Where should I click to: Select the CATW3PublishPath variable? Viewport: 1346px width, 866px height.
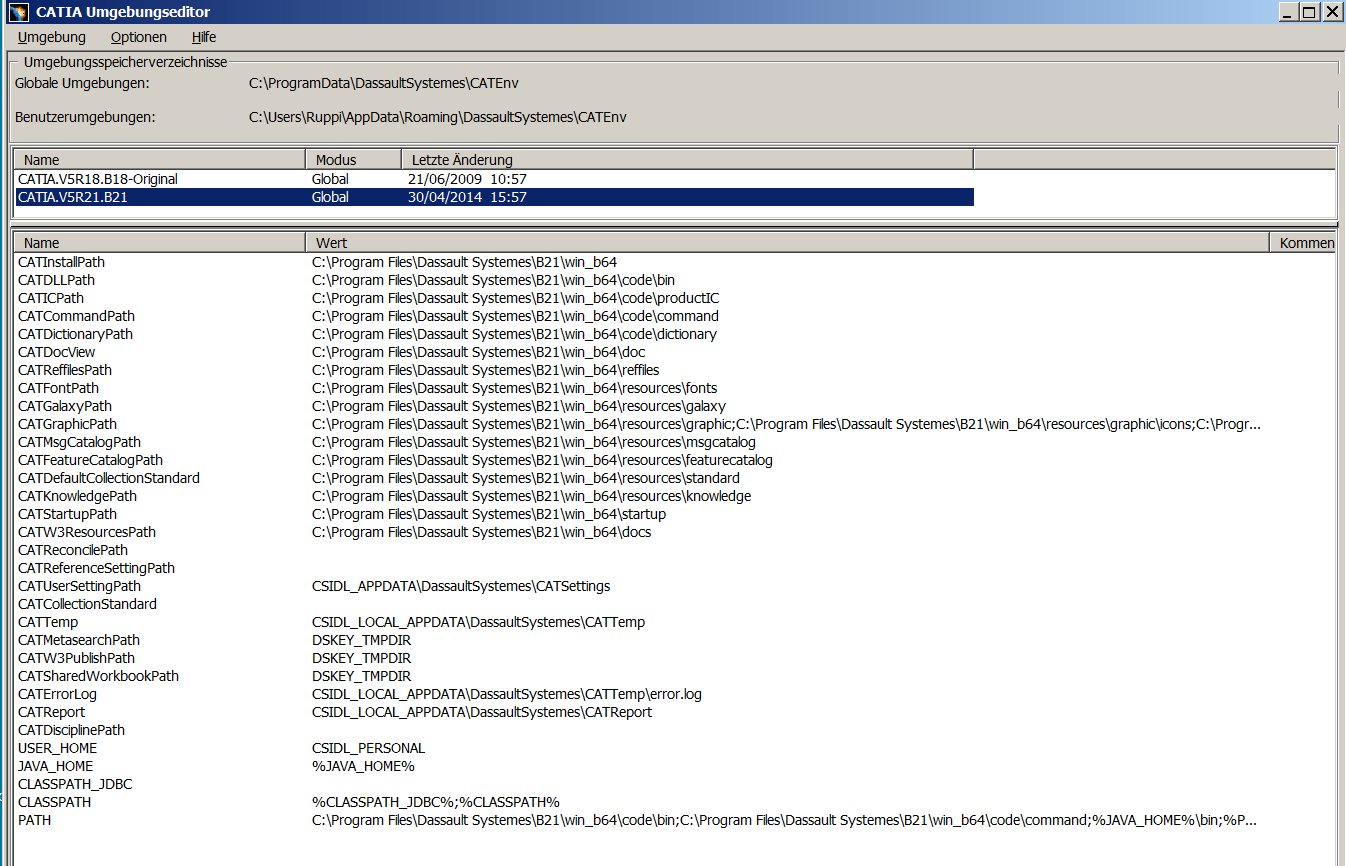pyautogui.click(x=76, y=658)
